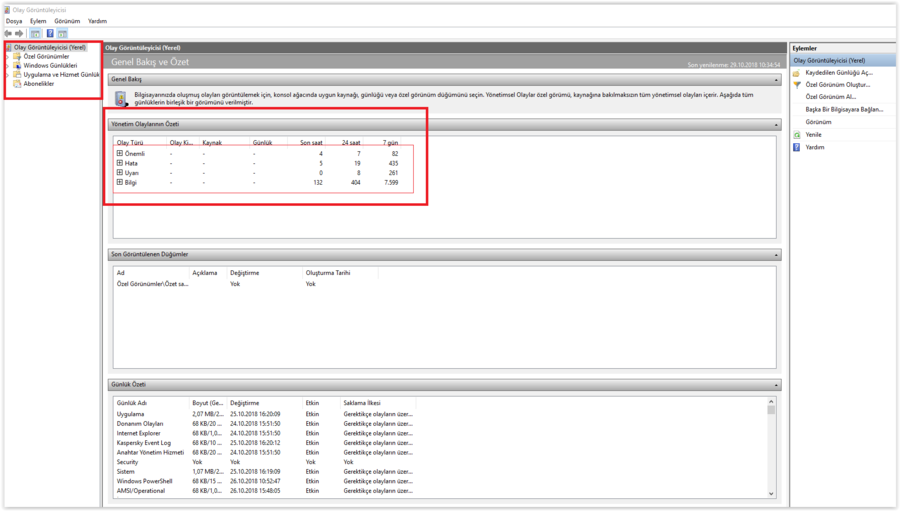Open the Eylem menu
Viewport: 900px width, 511px height.
(x=38, y=21)
